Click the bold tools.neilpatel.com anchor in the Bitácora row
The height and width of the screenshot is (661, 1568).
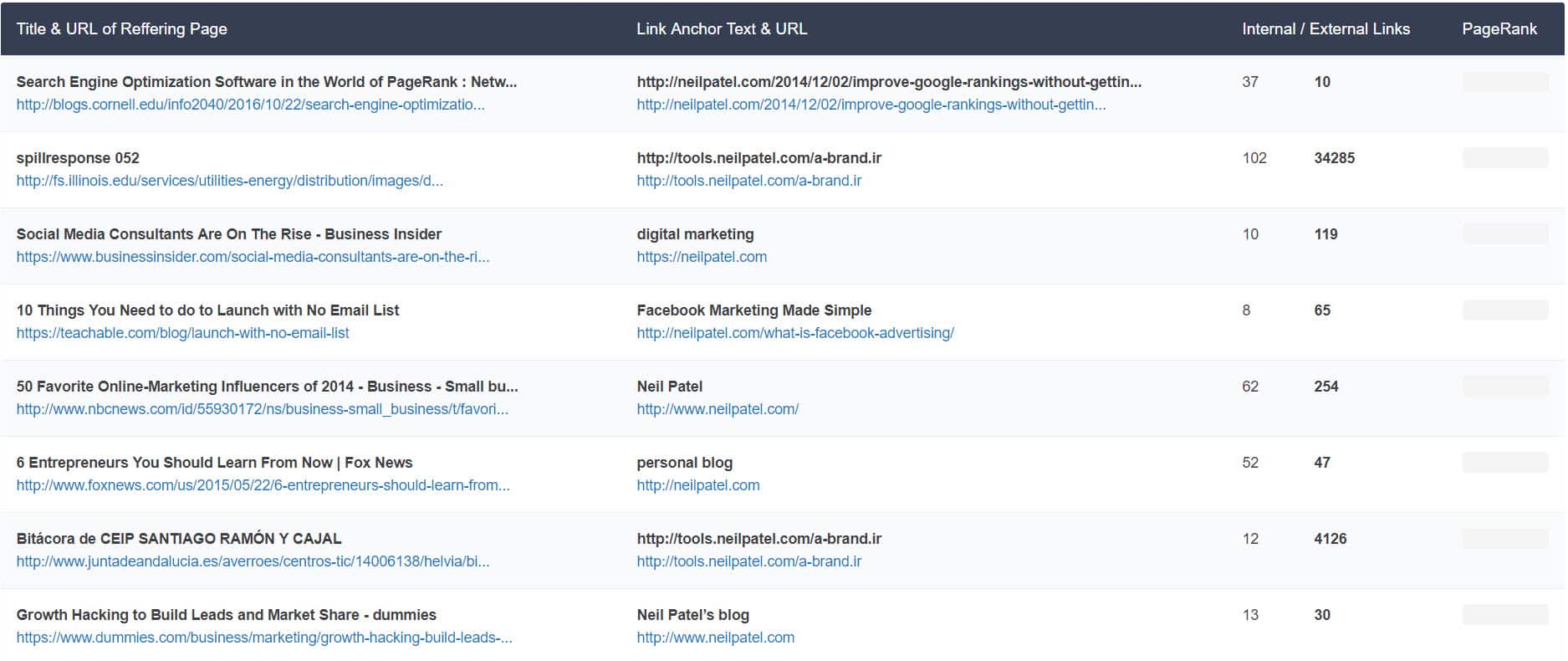(758, 539)
